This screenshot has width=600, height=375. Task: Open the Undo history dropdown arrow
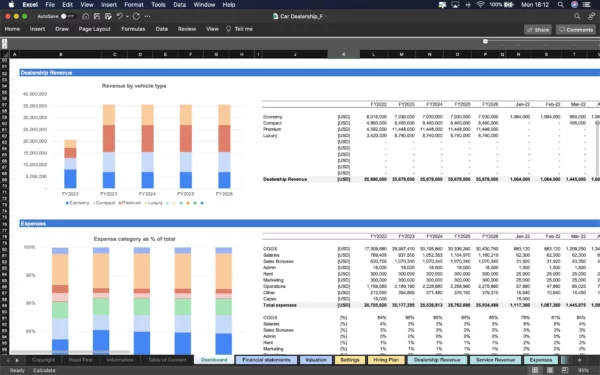pos(127,16)
